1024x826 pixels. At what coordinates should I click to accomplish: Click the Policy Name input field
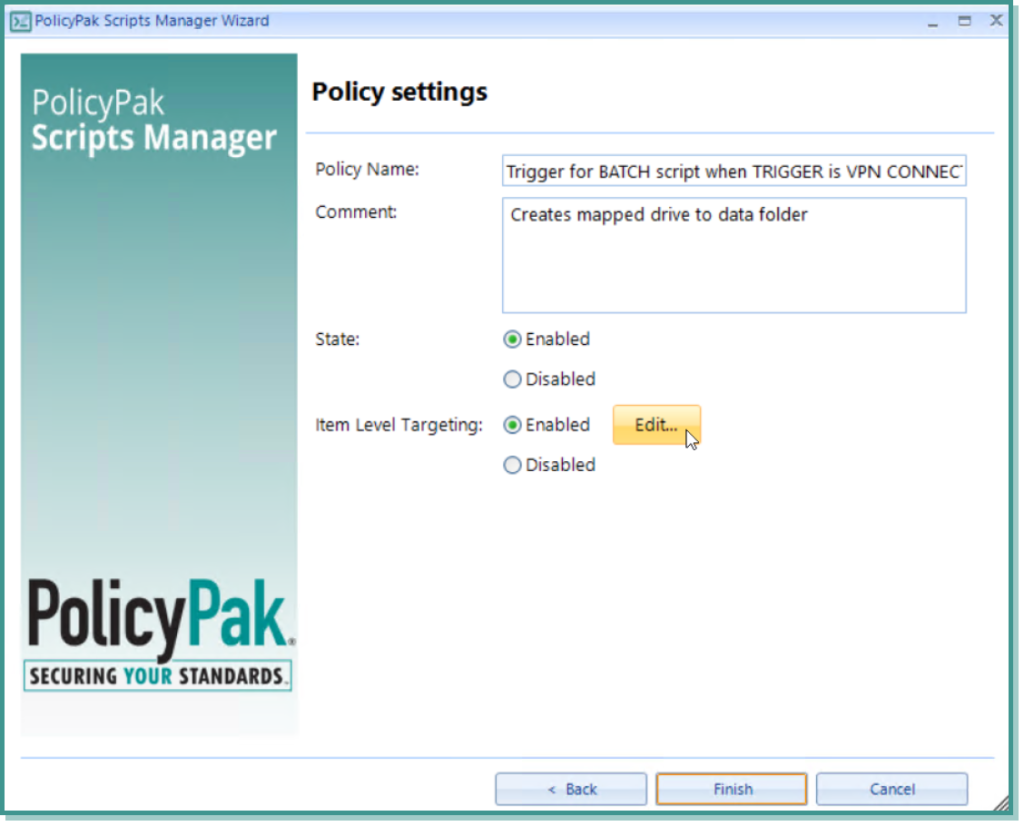(733, 170)
